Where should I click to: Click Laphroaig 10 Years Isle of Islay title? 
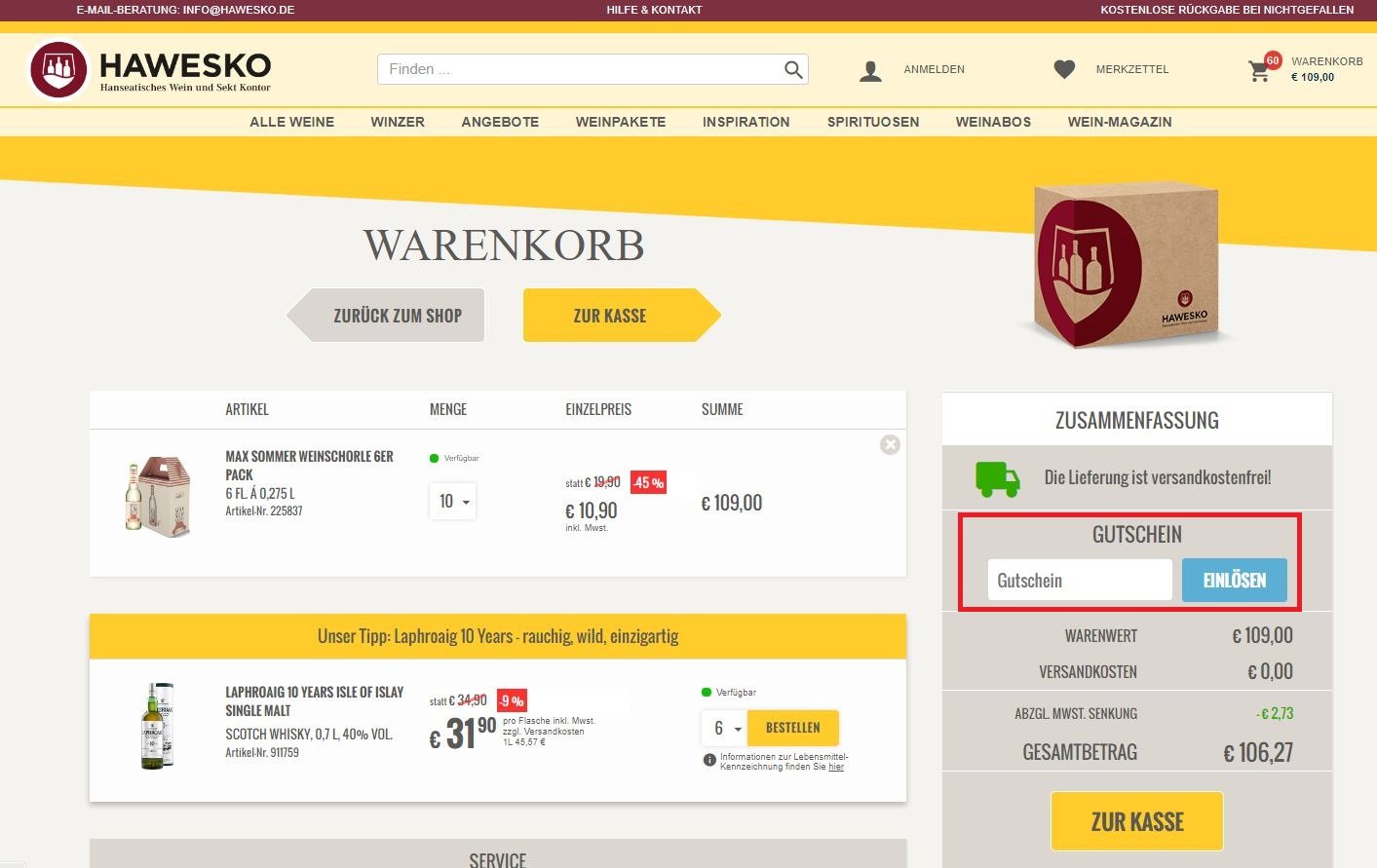click(314, 701)
